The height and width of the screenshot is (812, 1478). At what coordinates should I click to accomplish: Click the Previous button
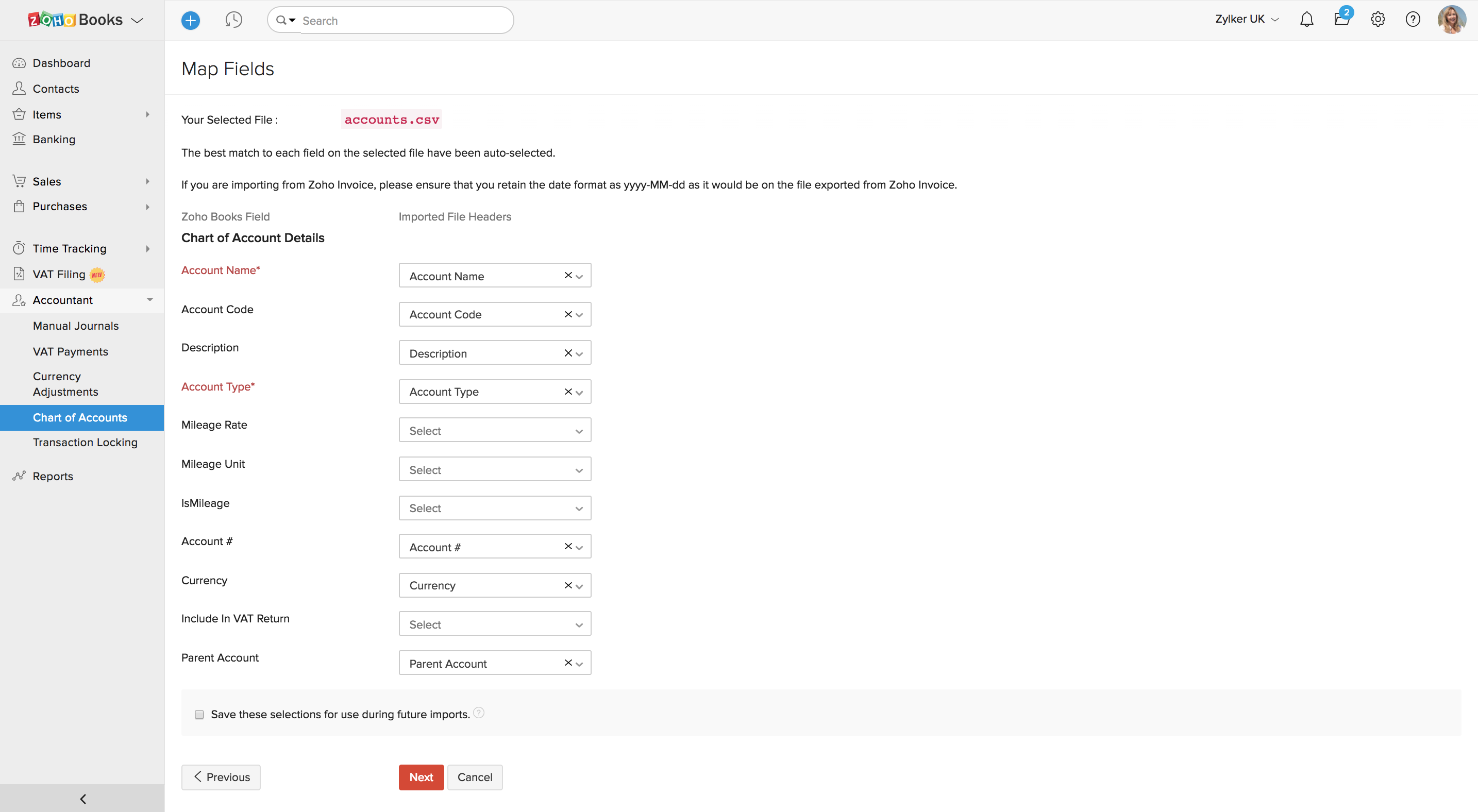(221, 777)
